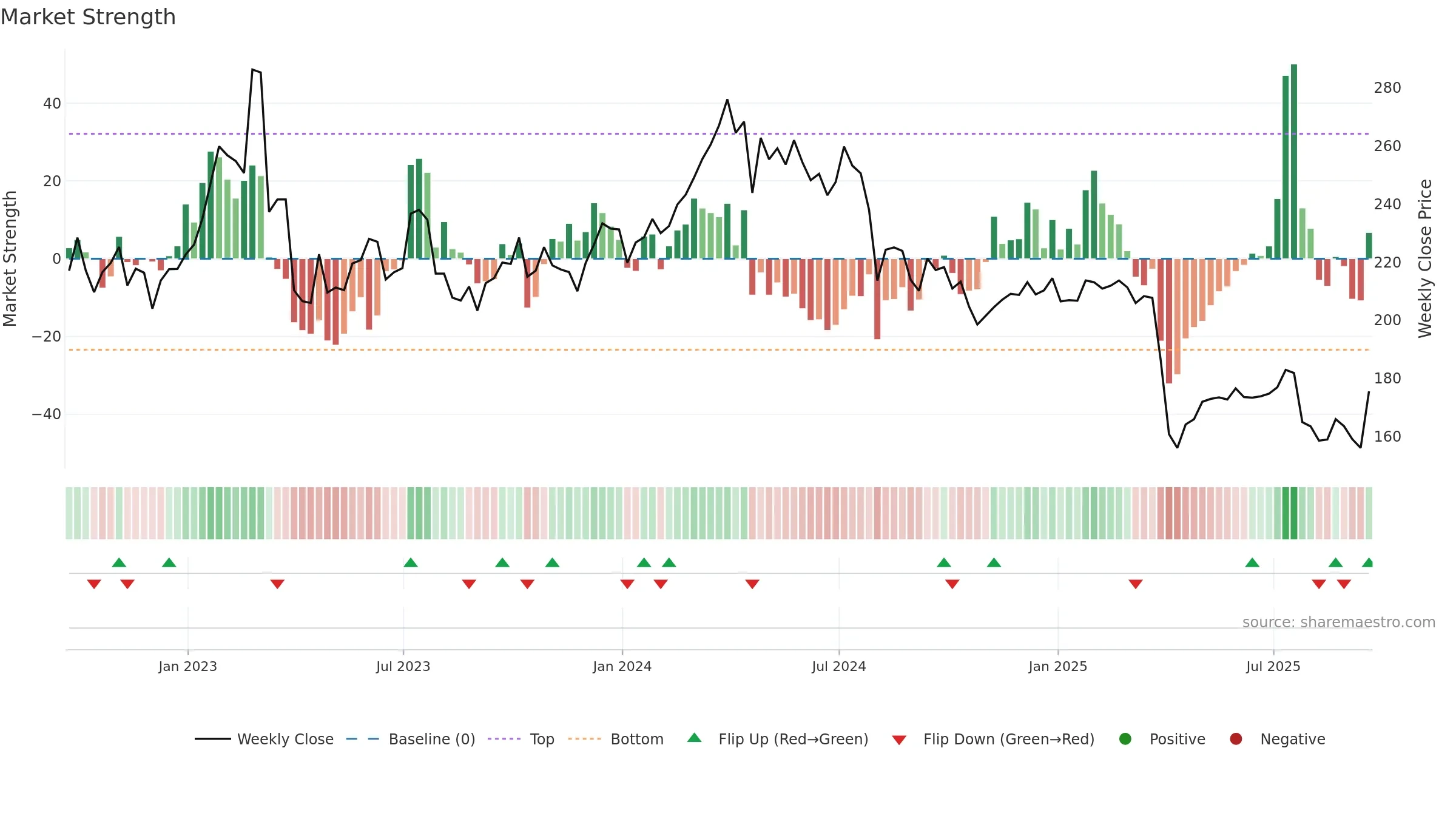
Task: Click the 160 tick on the price axis
Action: point(1388,437)
